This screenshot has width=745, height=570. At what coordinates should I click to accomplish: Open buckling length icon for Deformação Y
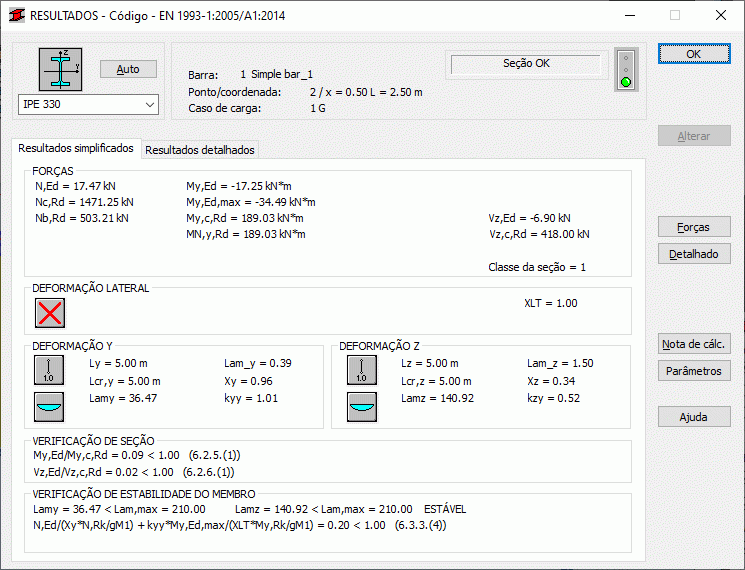coord(49,370)
